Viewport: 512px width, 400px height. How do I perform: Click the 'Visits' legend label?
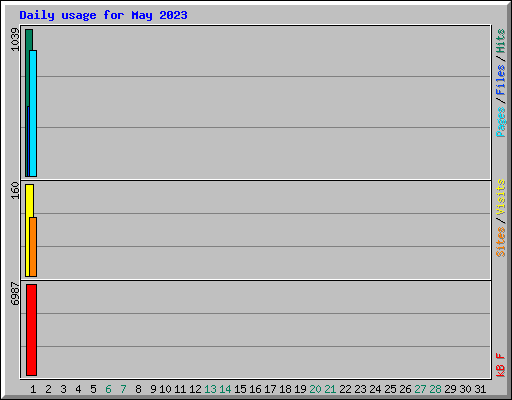(x=500, y=197)
